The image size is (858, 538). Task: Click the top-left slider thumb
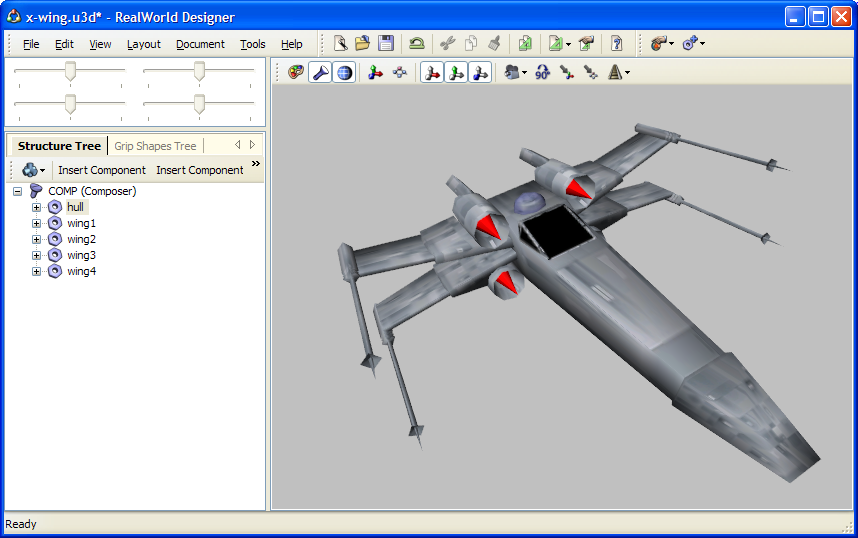(70, 72)
